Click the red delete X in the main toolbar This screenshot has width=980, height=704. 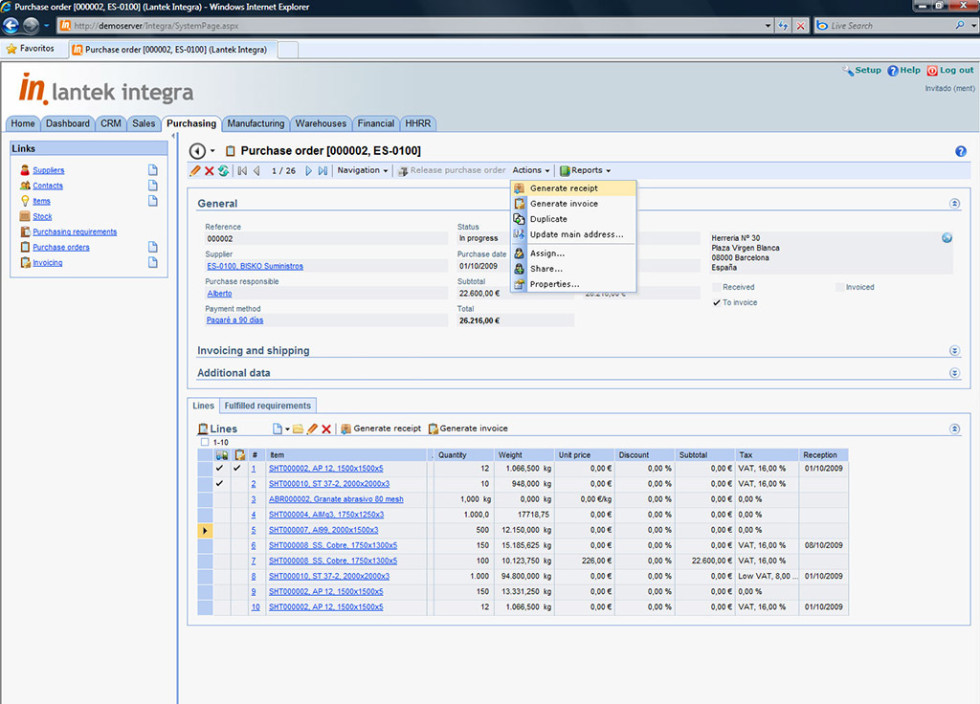point(209,171)
